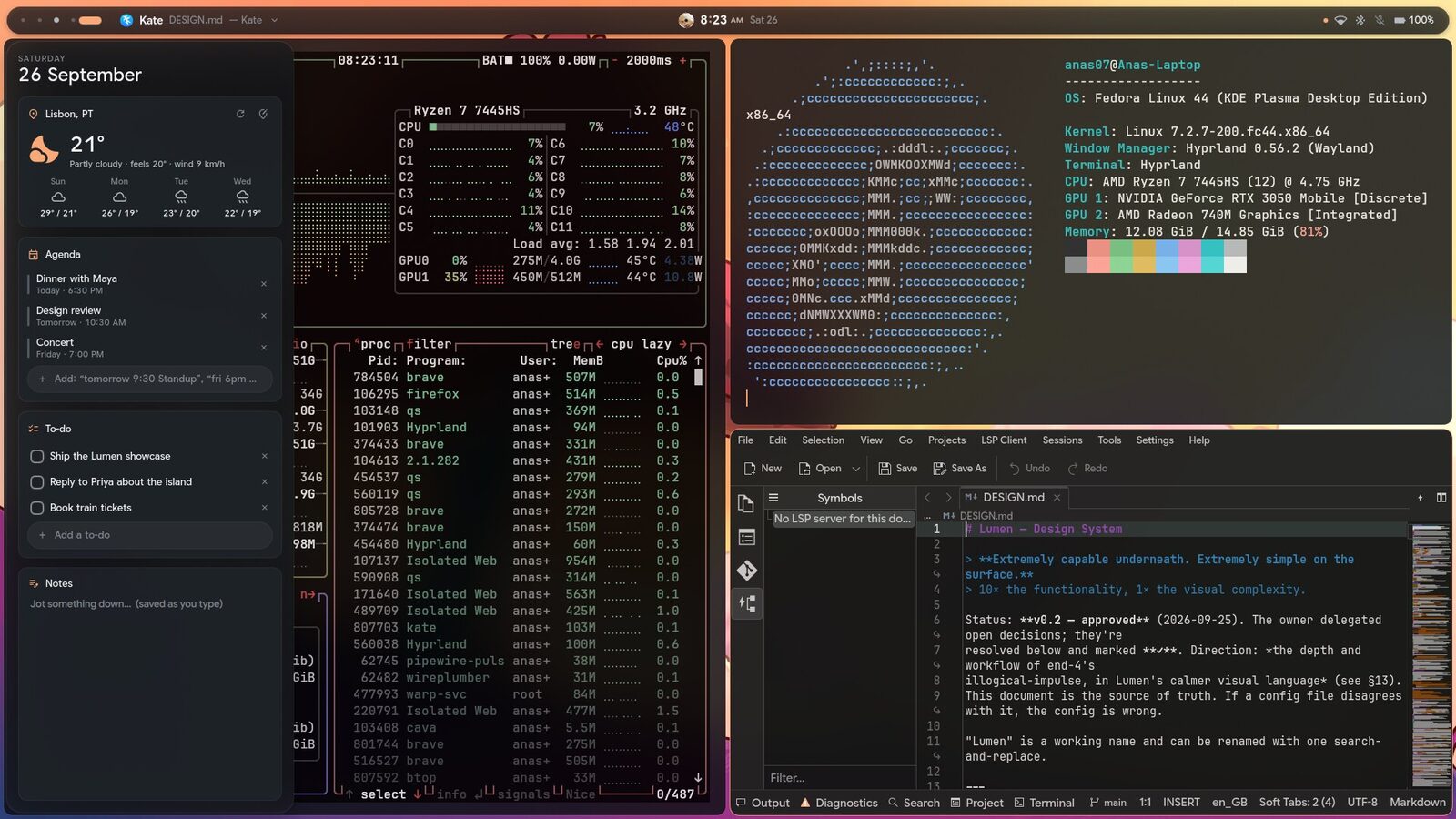Viewport: 1456px width, 819px height.
Task: Check the Book train tickets to-do
Action: tap(37, 508)
